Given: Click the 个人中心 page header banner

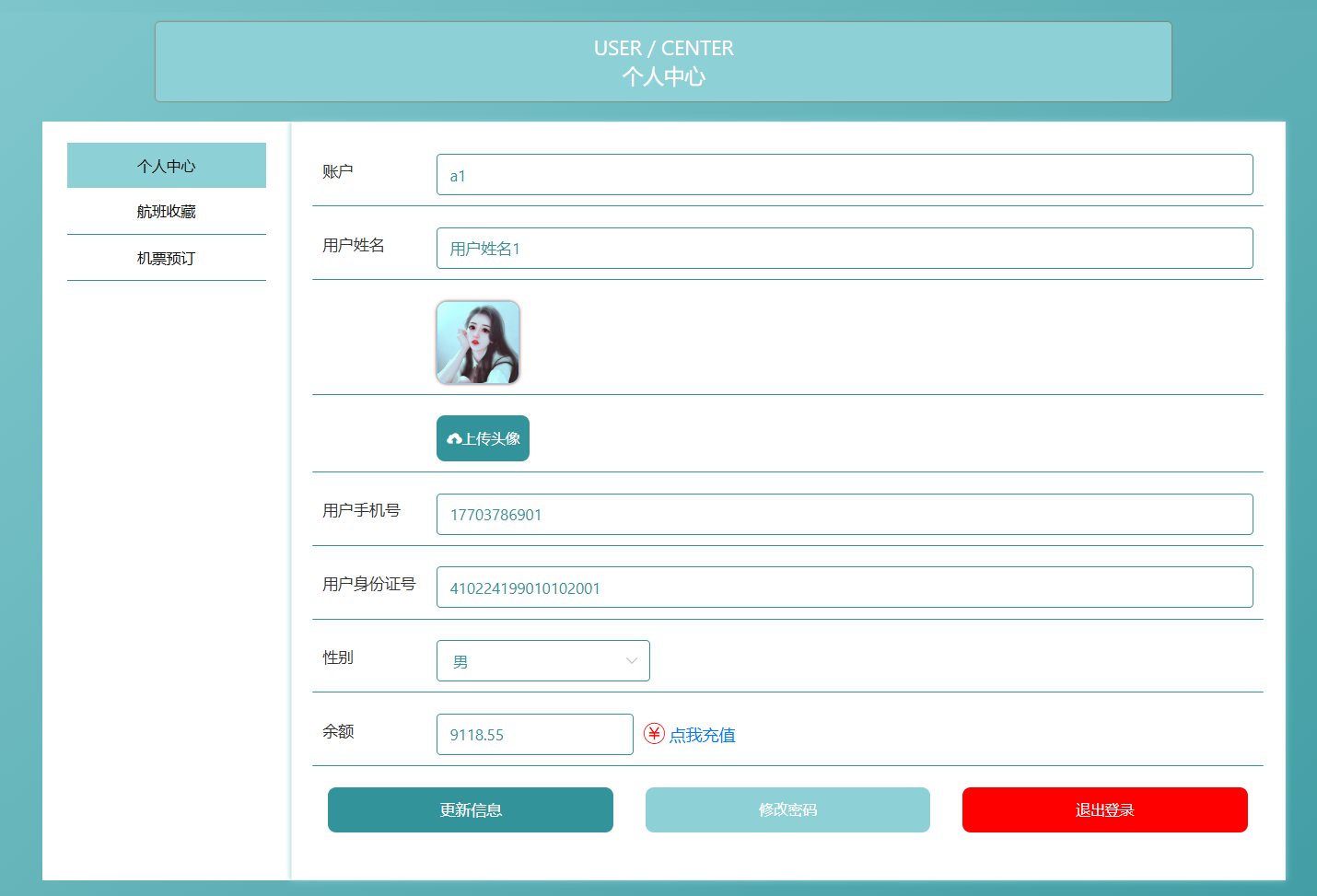Looking at the screenshot, I should click(663, 62).
